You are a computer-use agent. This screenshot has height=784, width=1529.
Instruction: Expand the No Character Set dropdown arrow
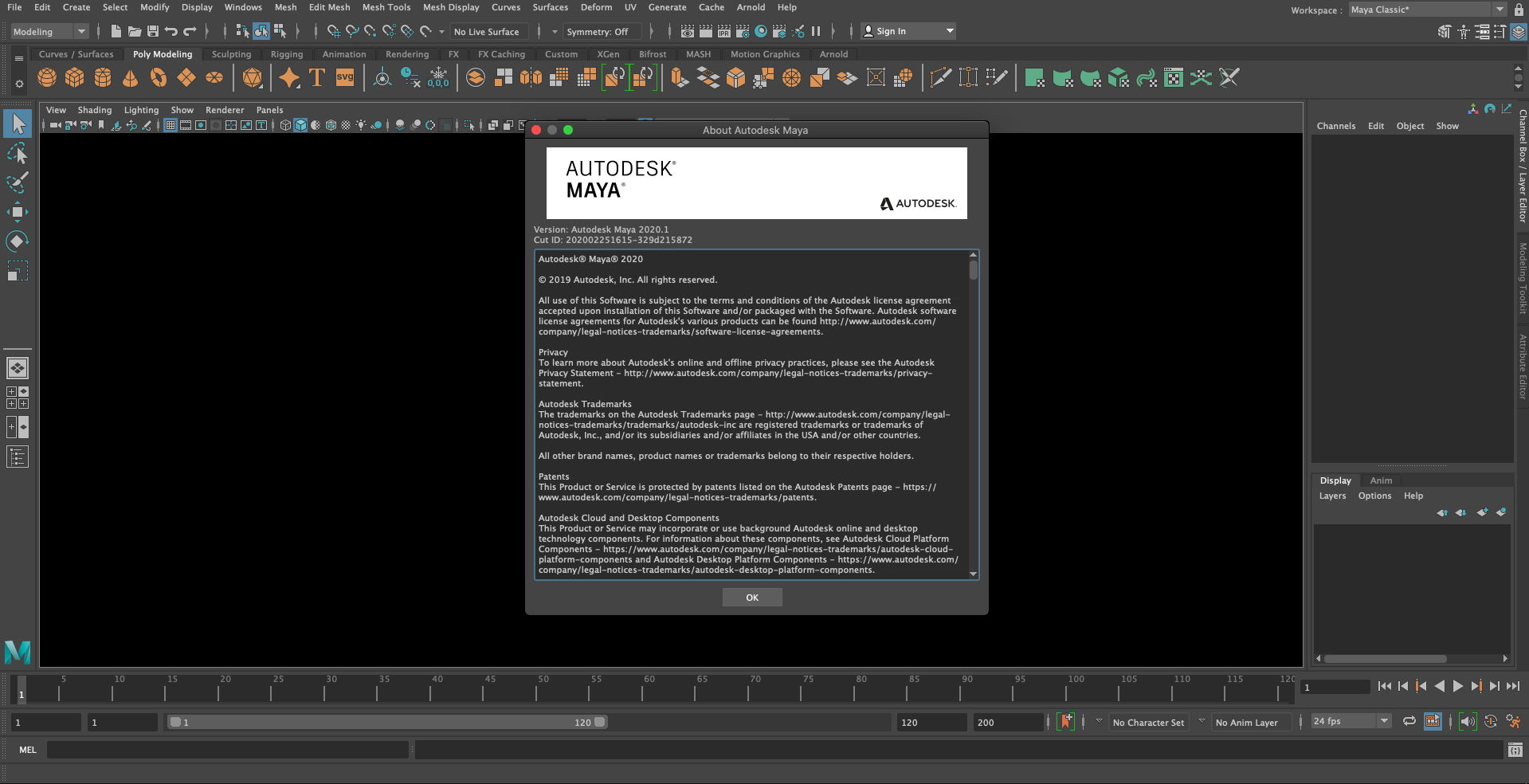click(1099, 721)
